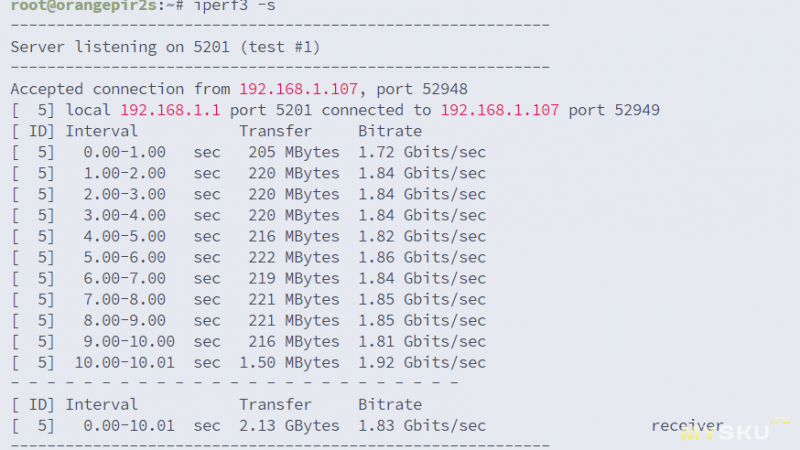This screenshot has height=450, width=800.
Task: Click the port 52948 text
Action: pos(422,89)
